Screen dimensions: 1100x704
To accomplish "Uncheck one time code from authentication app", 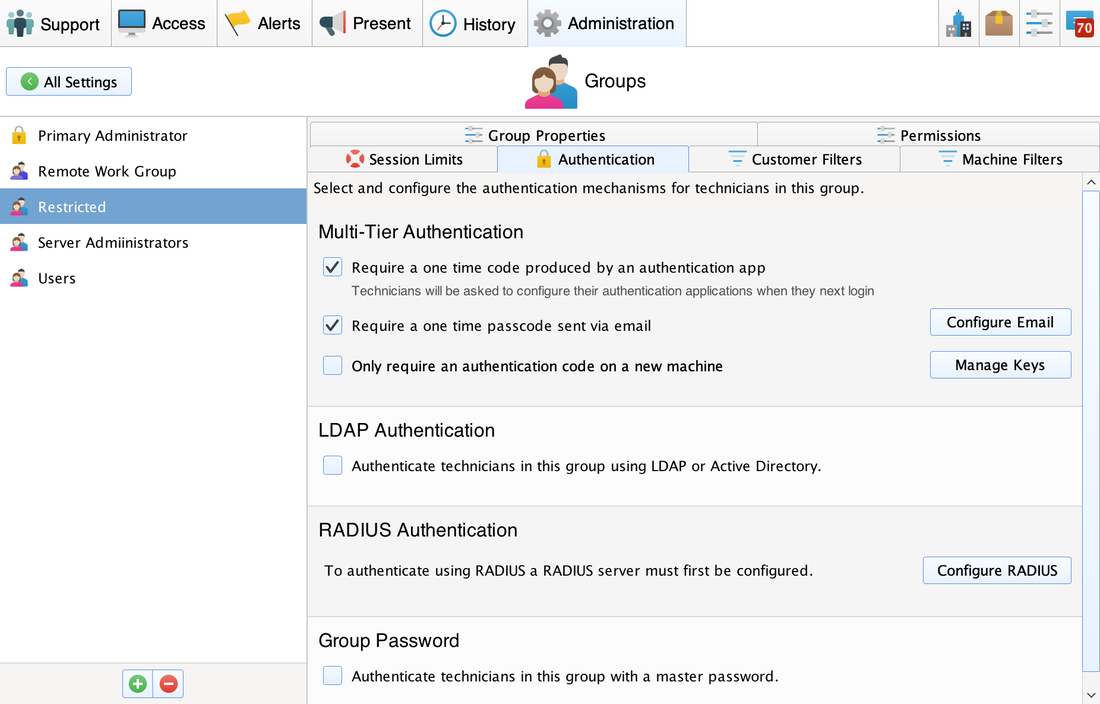I will pos(333,267).
